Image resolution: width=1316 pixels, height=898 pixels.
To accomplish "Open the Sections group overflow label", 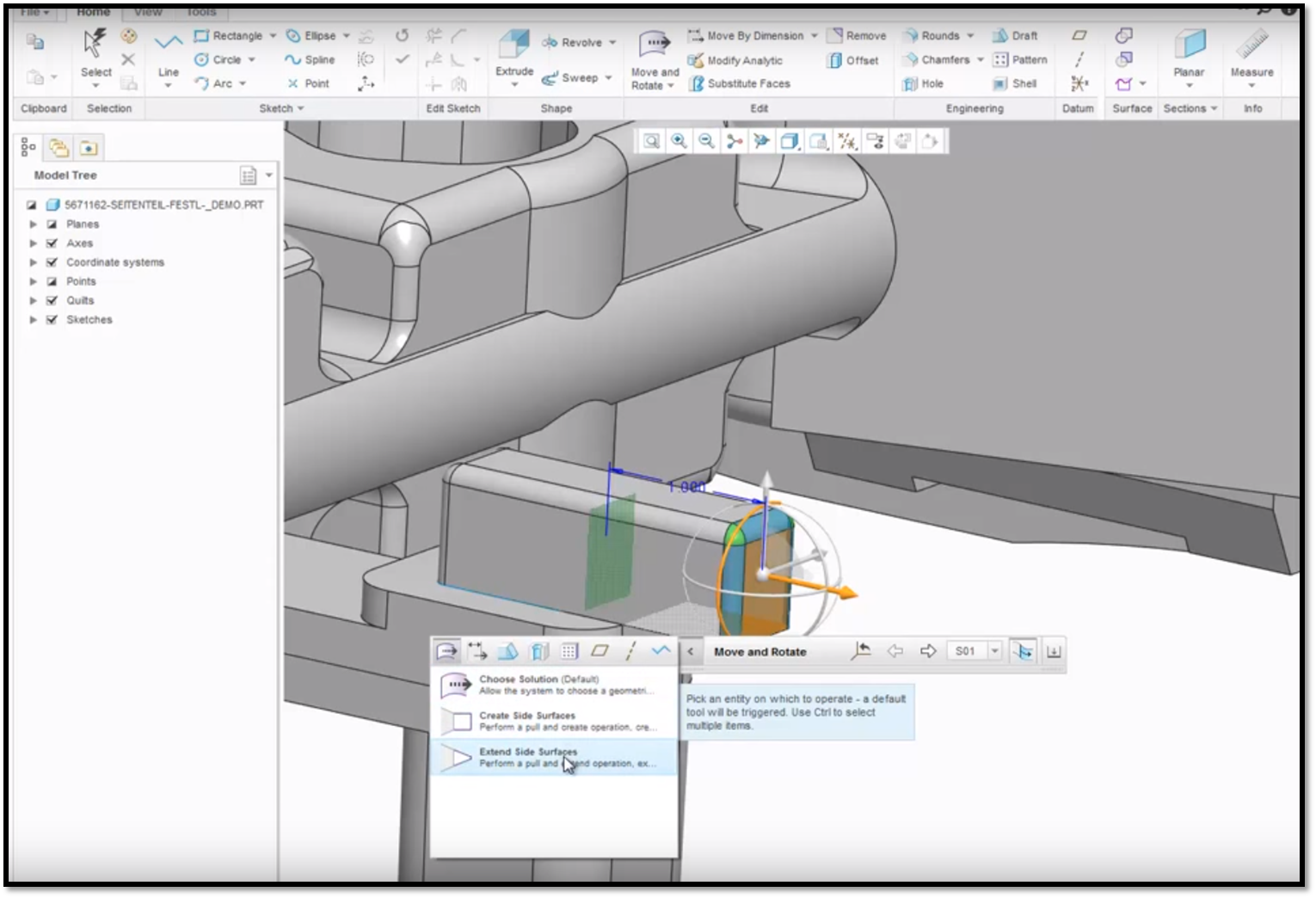I will tap(1190, 108).
